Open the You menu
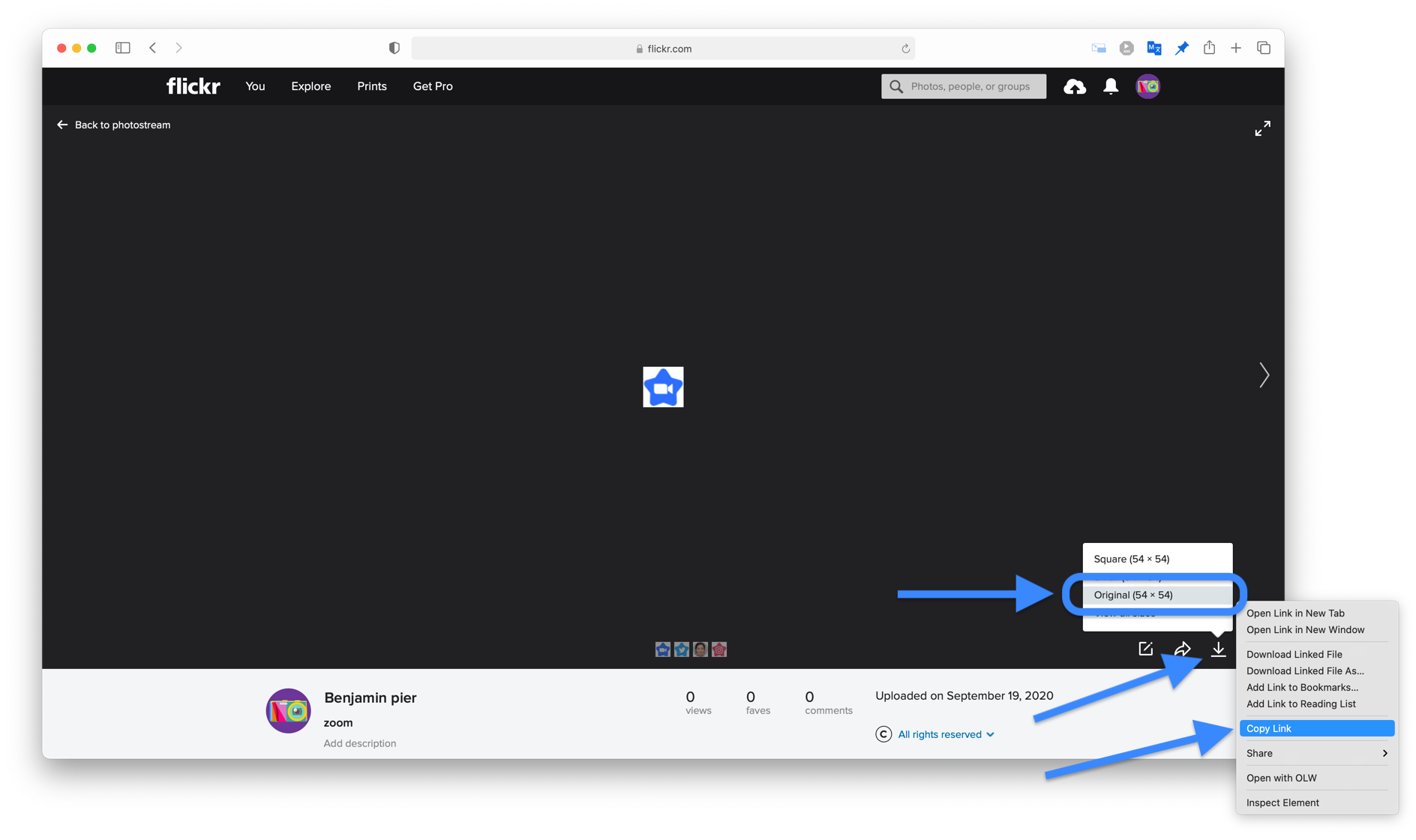 pyautogui.click(x=255, y=86)
